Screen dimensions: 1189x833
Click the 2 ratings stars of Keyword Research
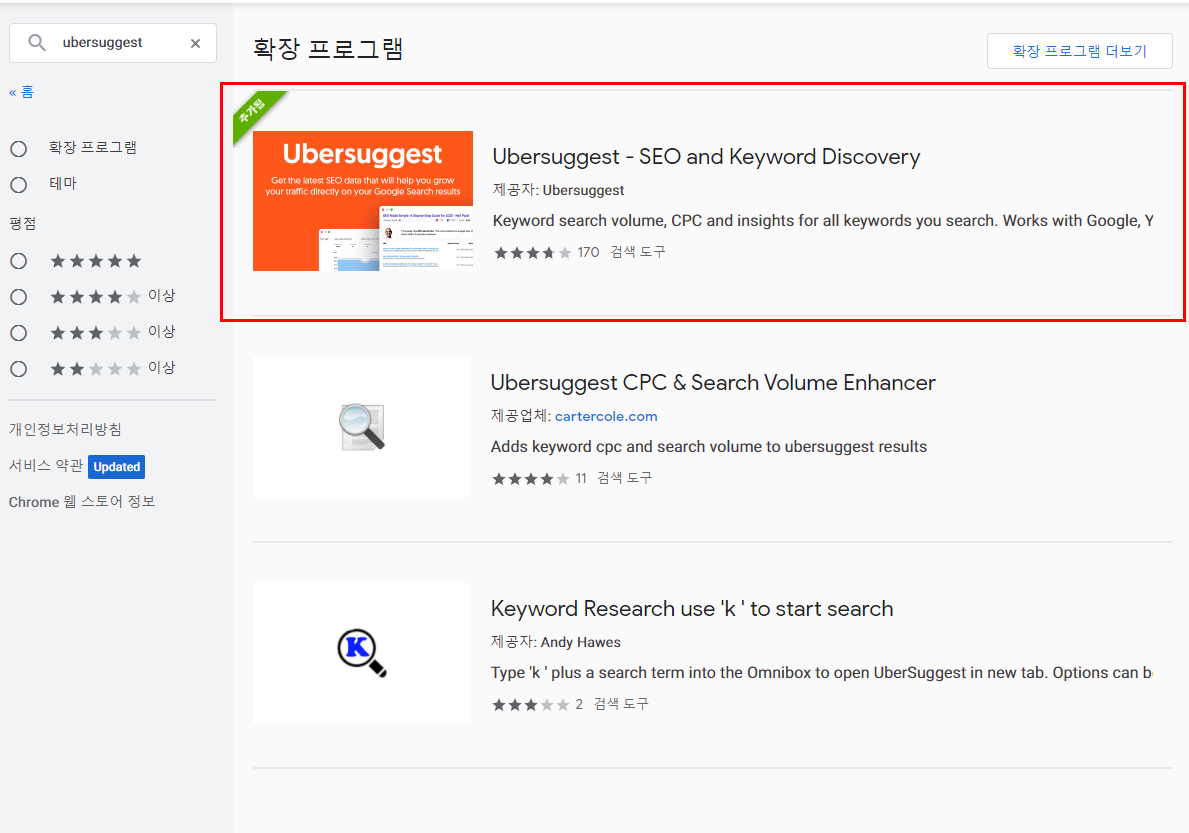coord(530,704)
